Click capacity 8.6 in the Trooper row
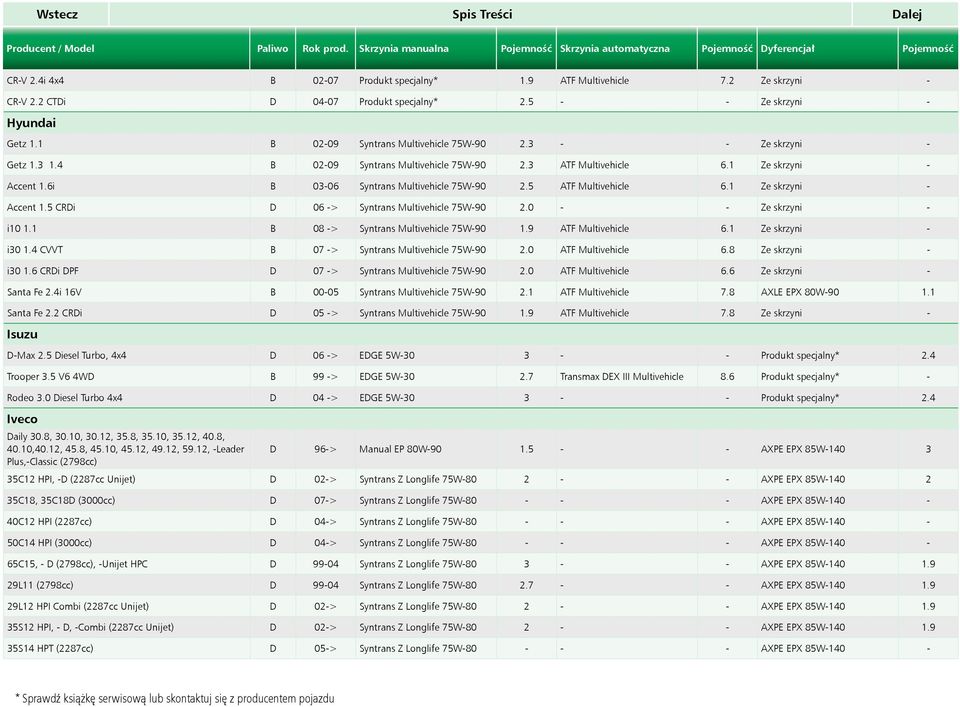The height and width of the screenshot is (707, 960). coord(727,376)
